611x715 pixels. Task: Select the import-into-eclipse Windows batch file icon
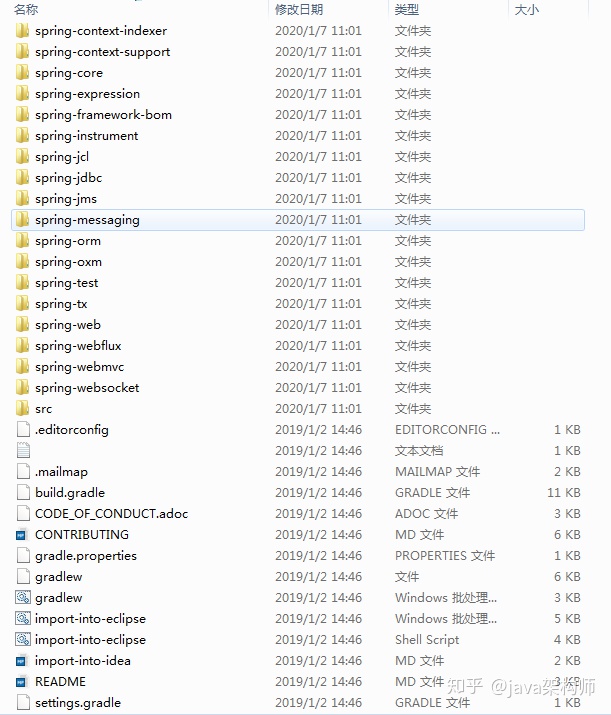23,618
